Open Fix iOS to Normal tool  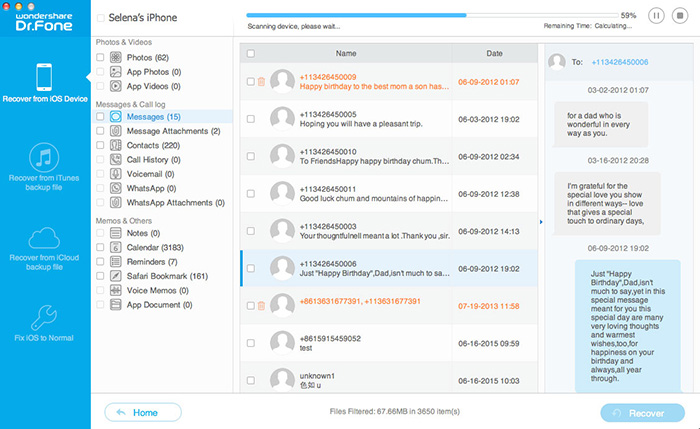[44, 324]
